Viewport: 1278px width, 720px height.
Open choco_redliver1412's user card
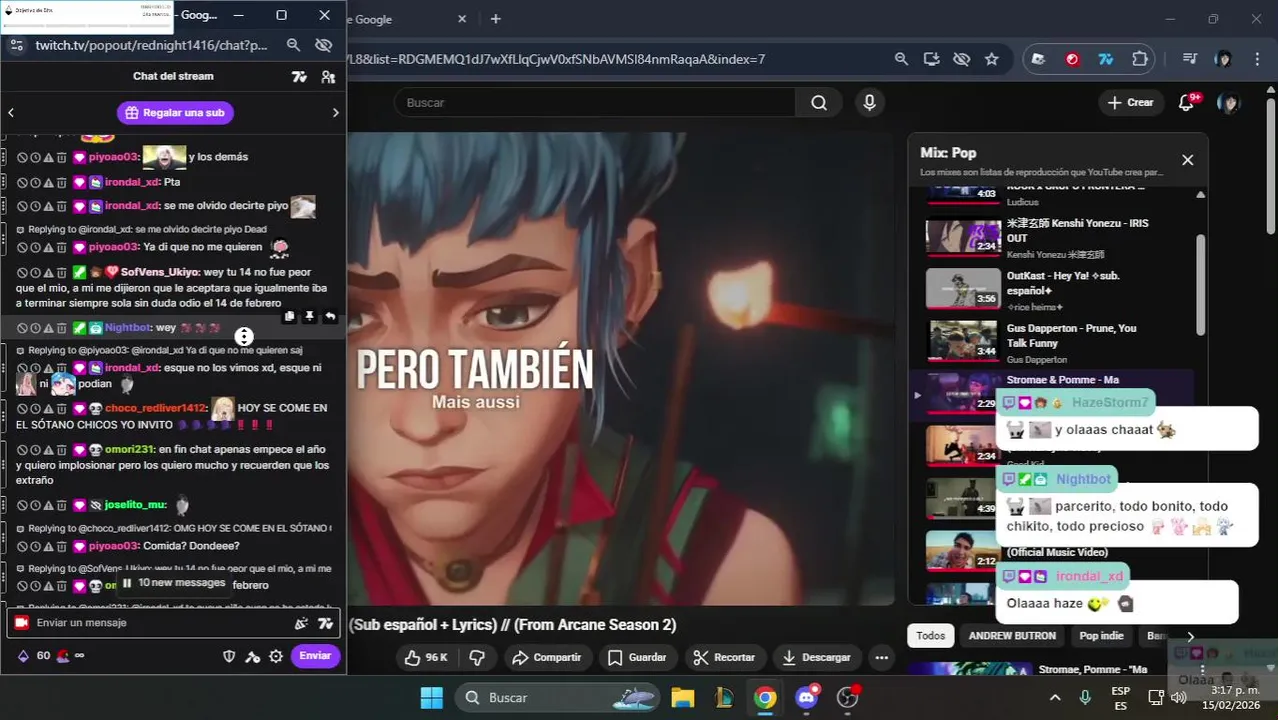[x=155, y=409]
